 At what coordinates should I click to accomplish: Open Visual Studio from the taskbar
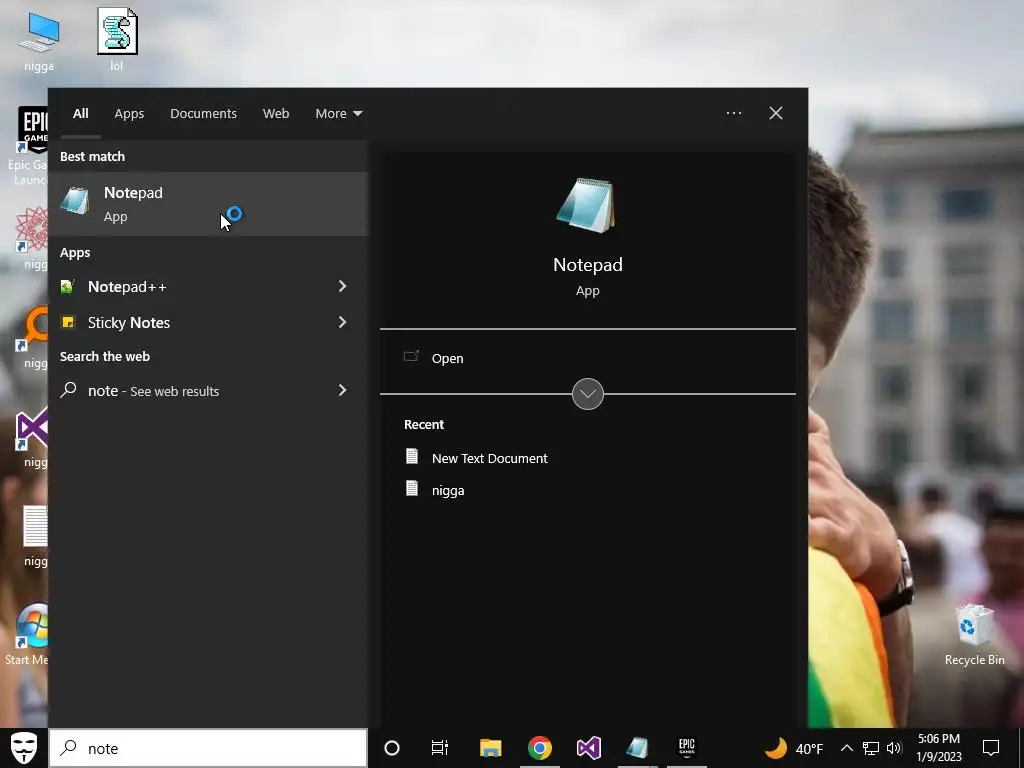pyautogui.click(x=588, y=748)
